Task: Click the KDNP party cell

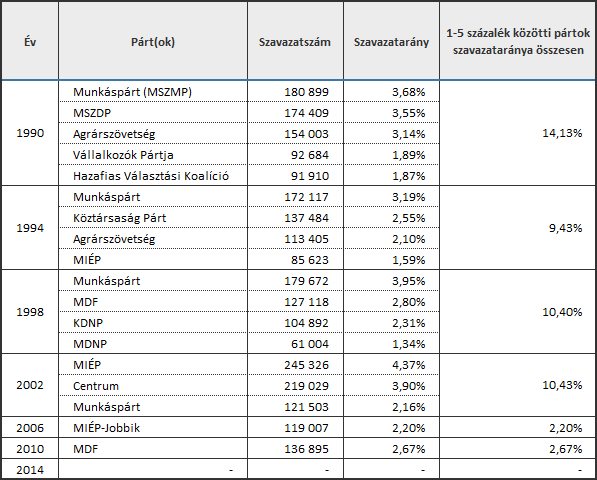Action: click(153, 323)
